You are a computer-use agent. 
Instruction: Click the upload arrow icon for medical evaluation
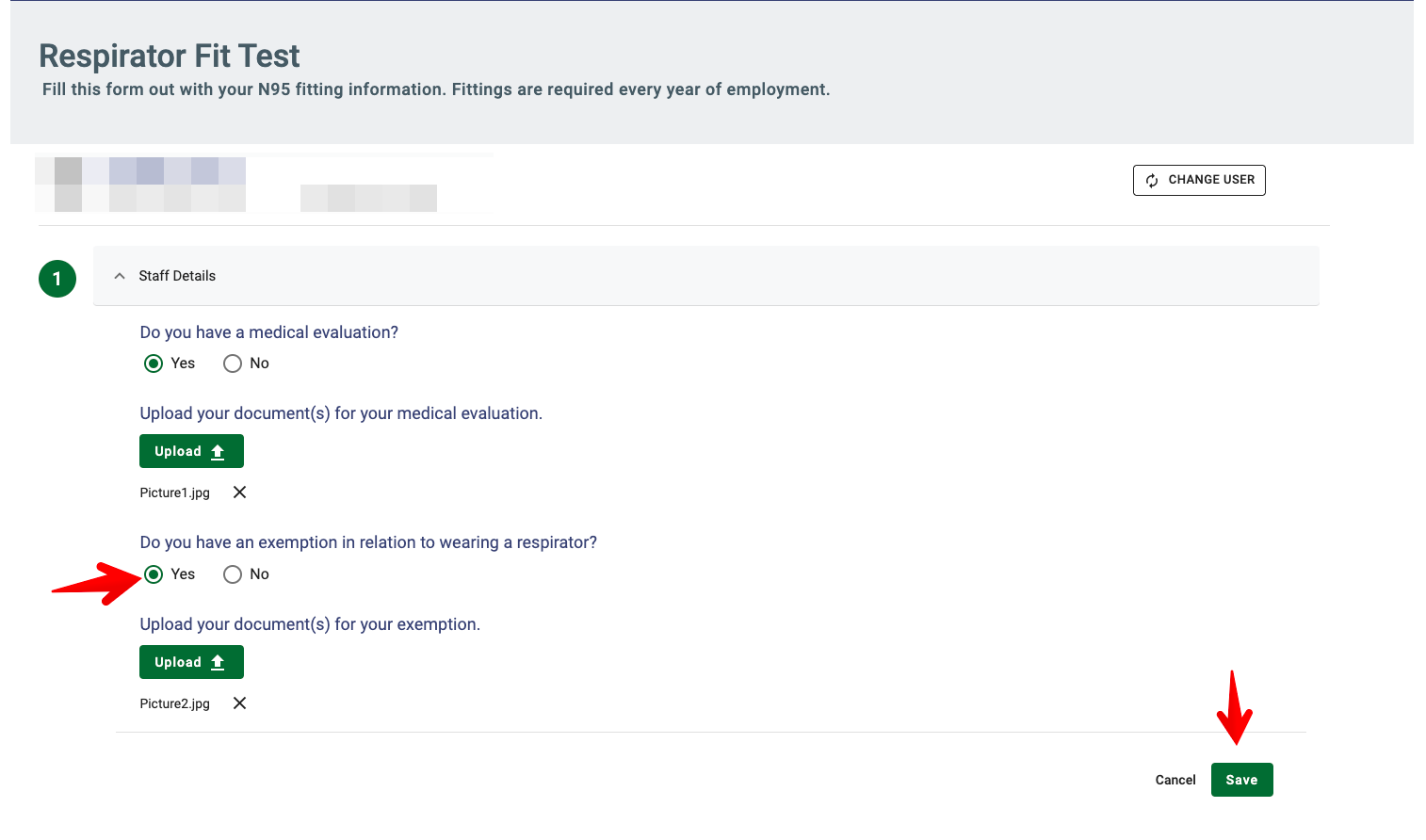[218, 452]
